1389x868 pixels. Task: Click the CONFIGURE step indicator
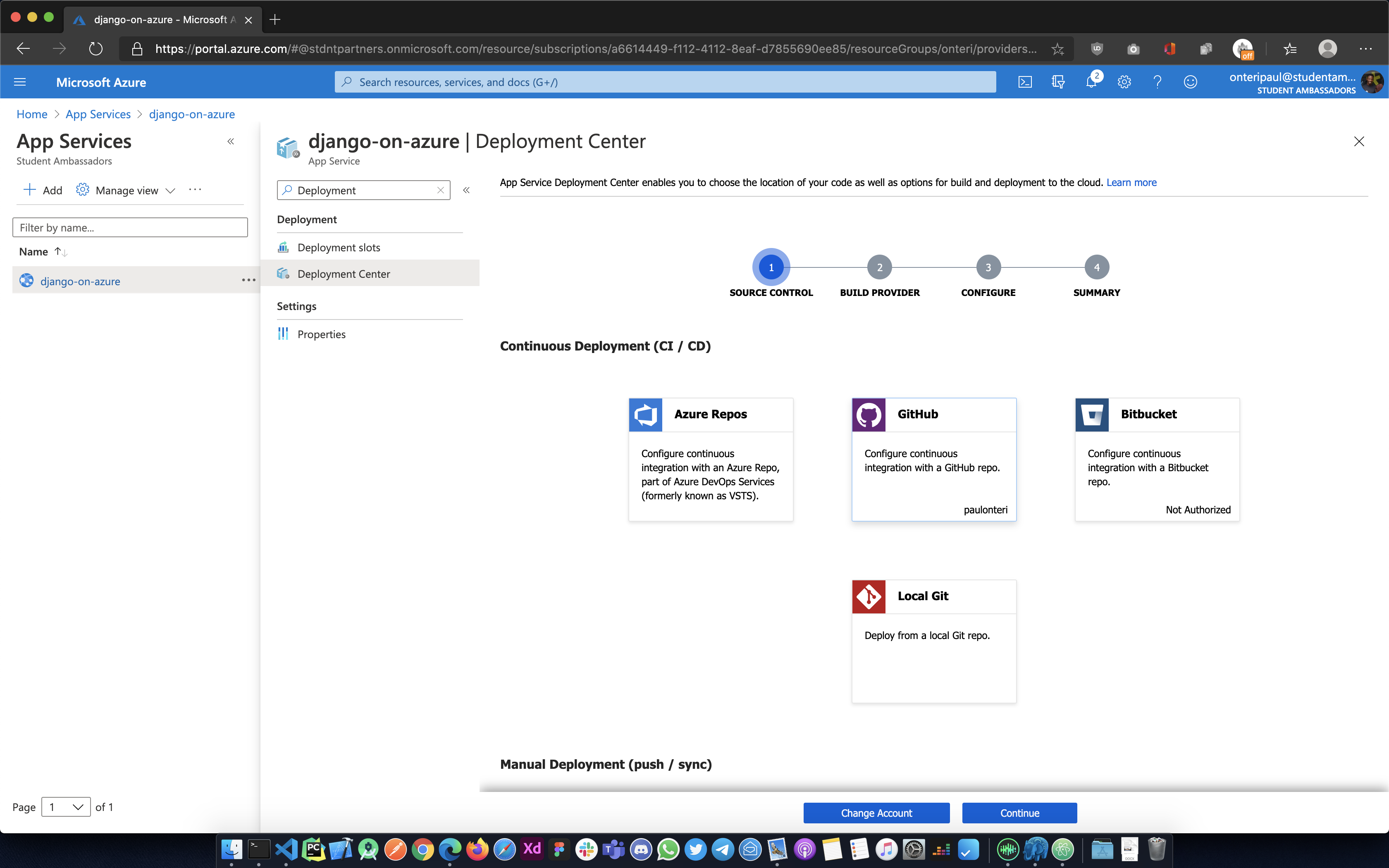(x=988, y=267)
